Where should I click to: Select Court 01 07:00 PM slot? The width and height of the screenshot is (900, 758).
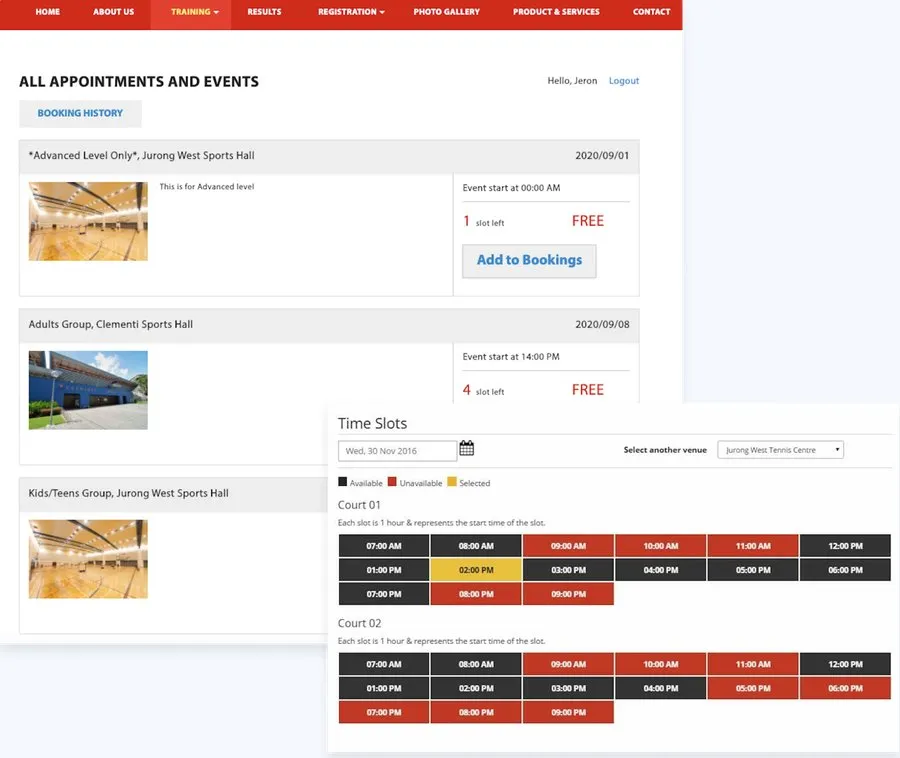(x=384, y=594)
